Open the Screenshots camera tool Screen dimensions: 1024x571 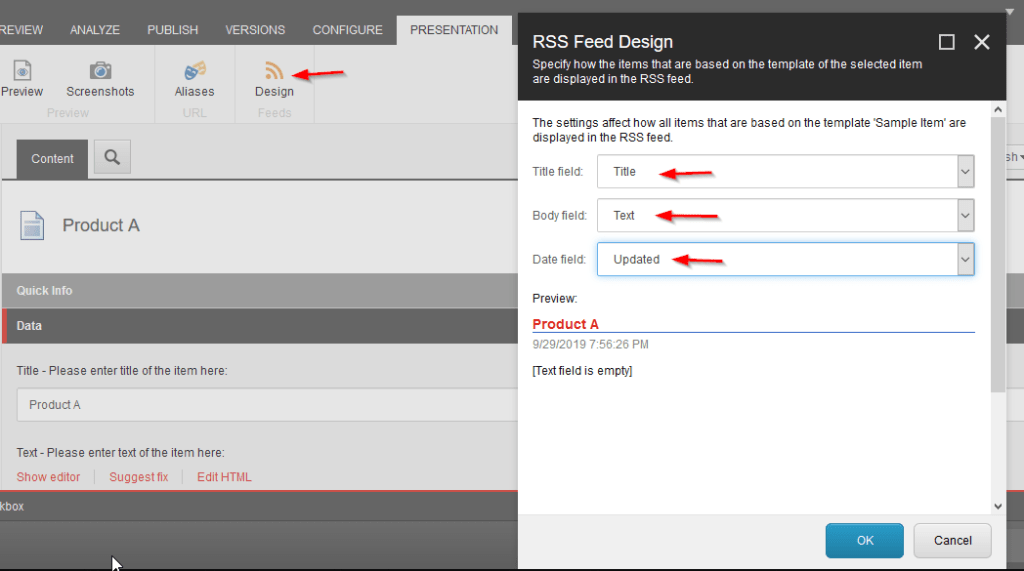[x=100, y=71]
